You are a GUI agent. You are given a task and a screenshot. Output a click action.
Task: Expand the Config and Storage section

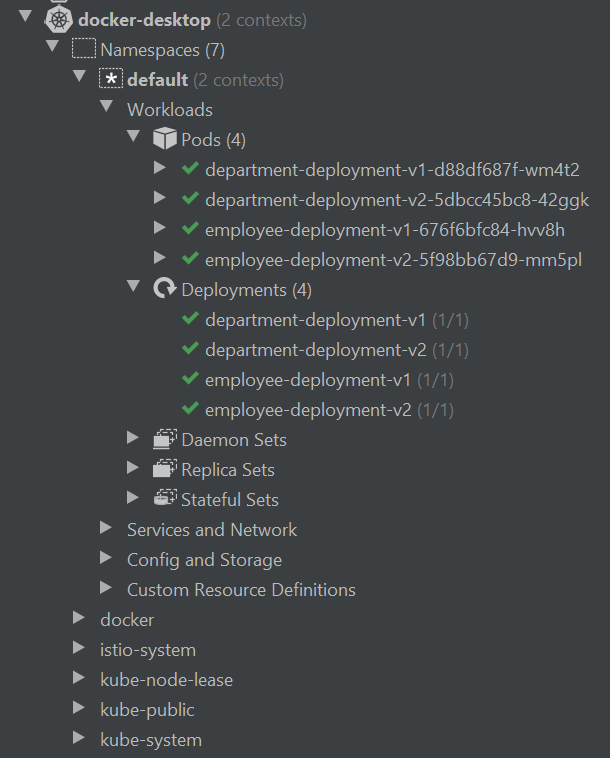coord(106,560)
